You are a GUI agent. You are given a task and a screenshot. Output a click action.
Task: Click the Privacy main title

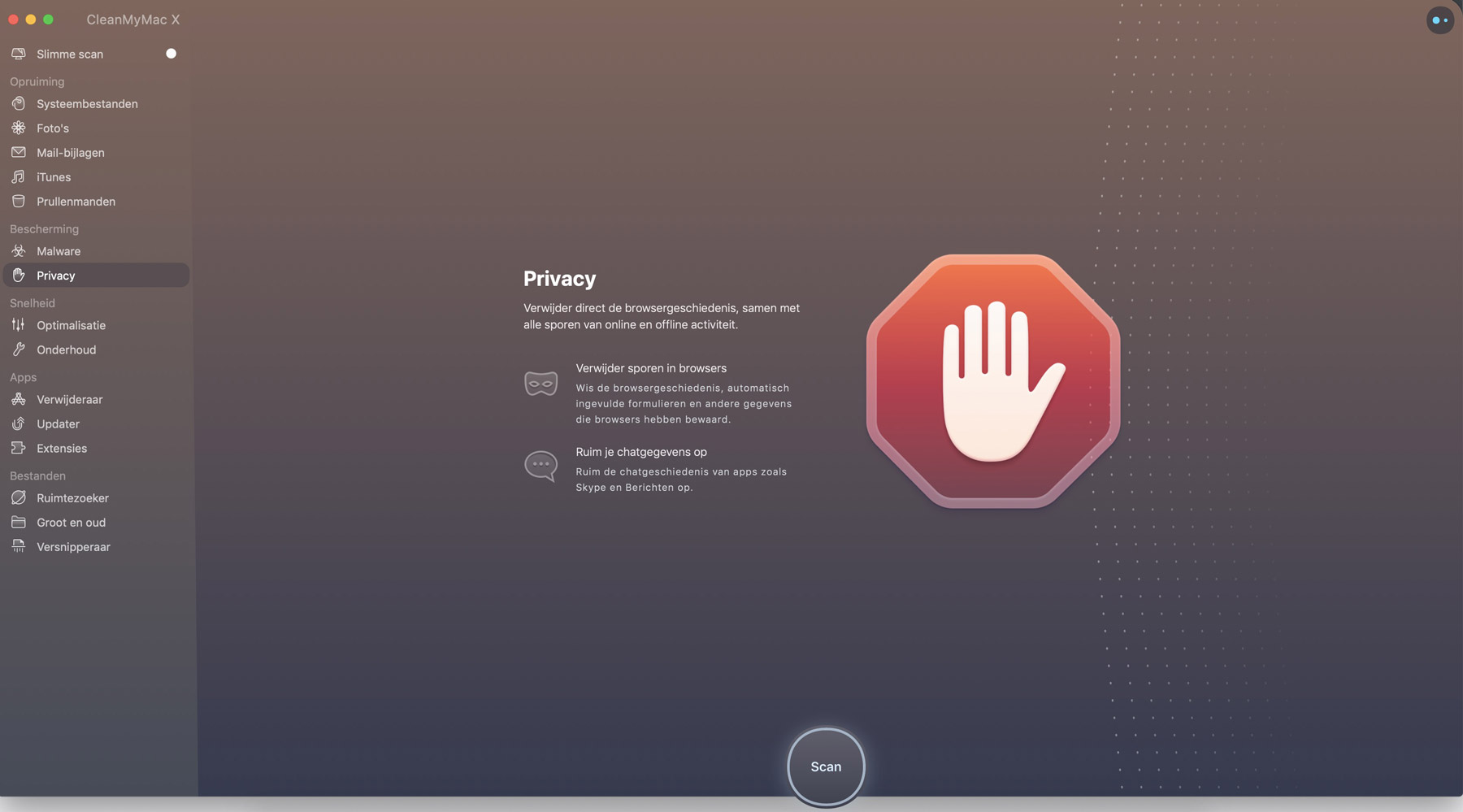(x=559, y=279)
